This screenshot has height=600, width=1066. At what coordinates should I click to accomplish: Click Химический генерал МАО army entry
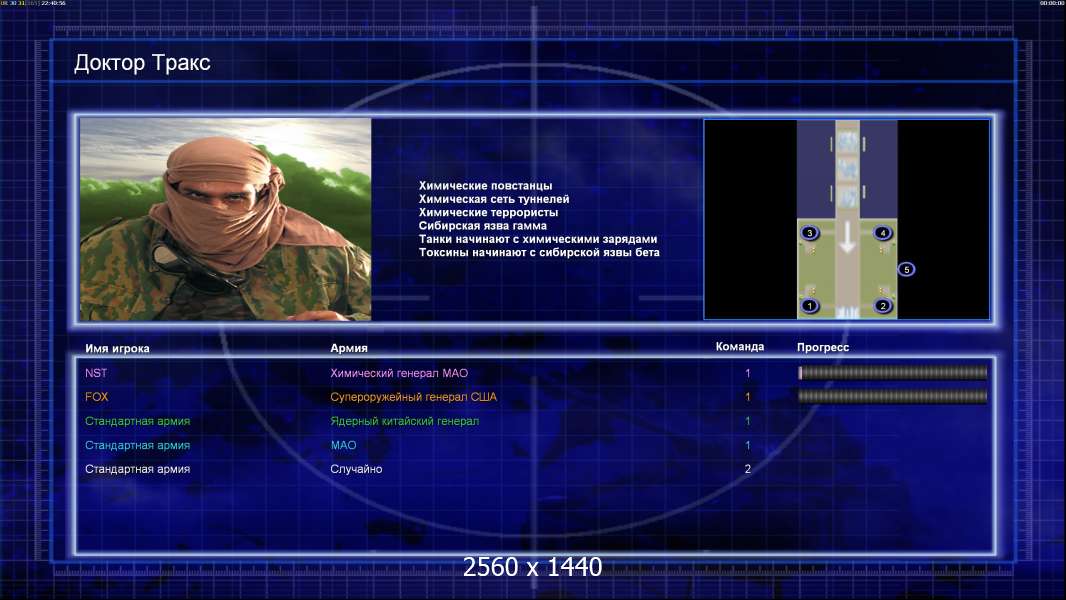[399, 373]
